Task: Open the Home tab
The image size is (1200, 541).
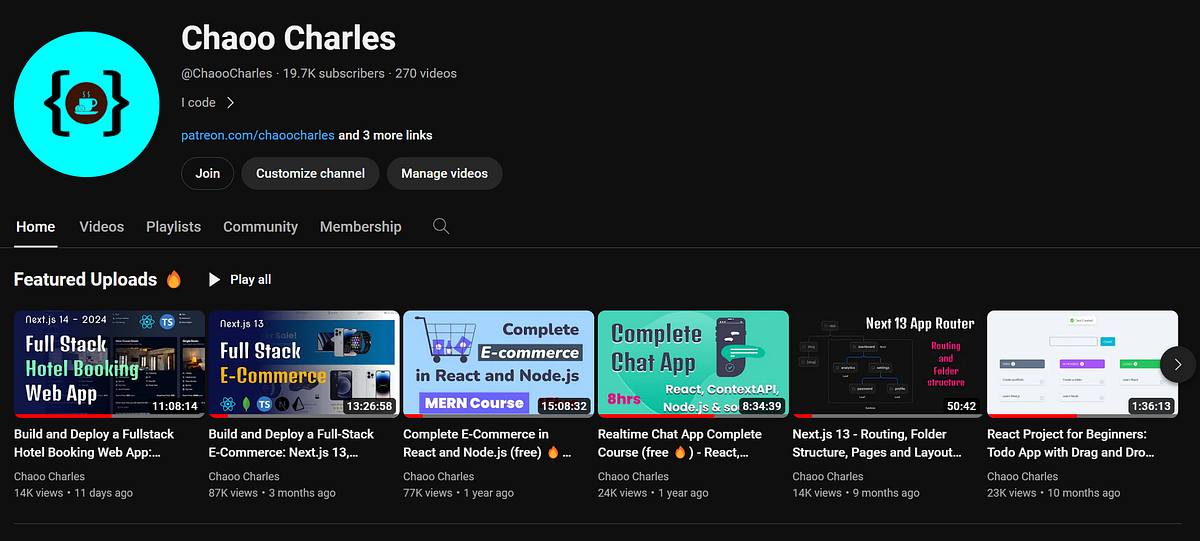Action: pos(35,227)
